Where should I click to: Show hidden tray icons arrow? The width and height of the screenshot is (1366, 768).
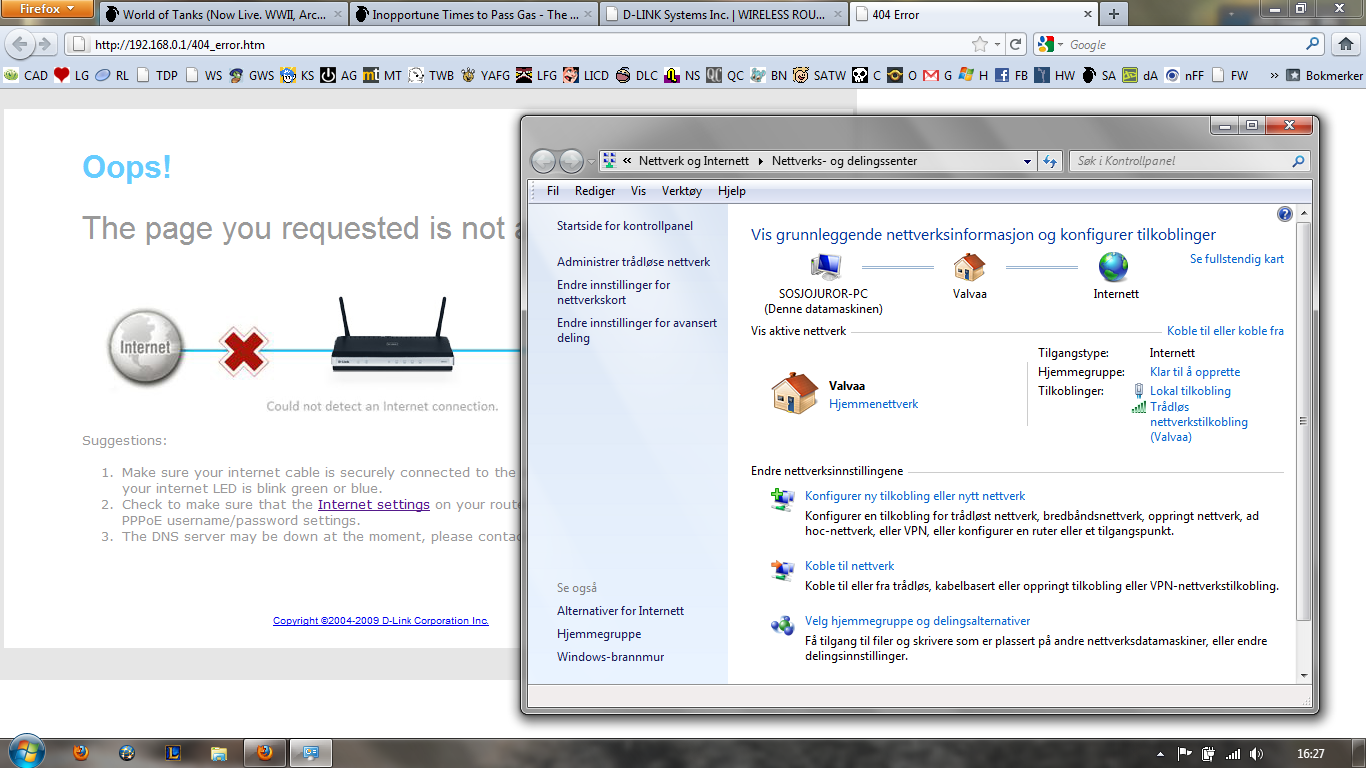pos(1160,753)
